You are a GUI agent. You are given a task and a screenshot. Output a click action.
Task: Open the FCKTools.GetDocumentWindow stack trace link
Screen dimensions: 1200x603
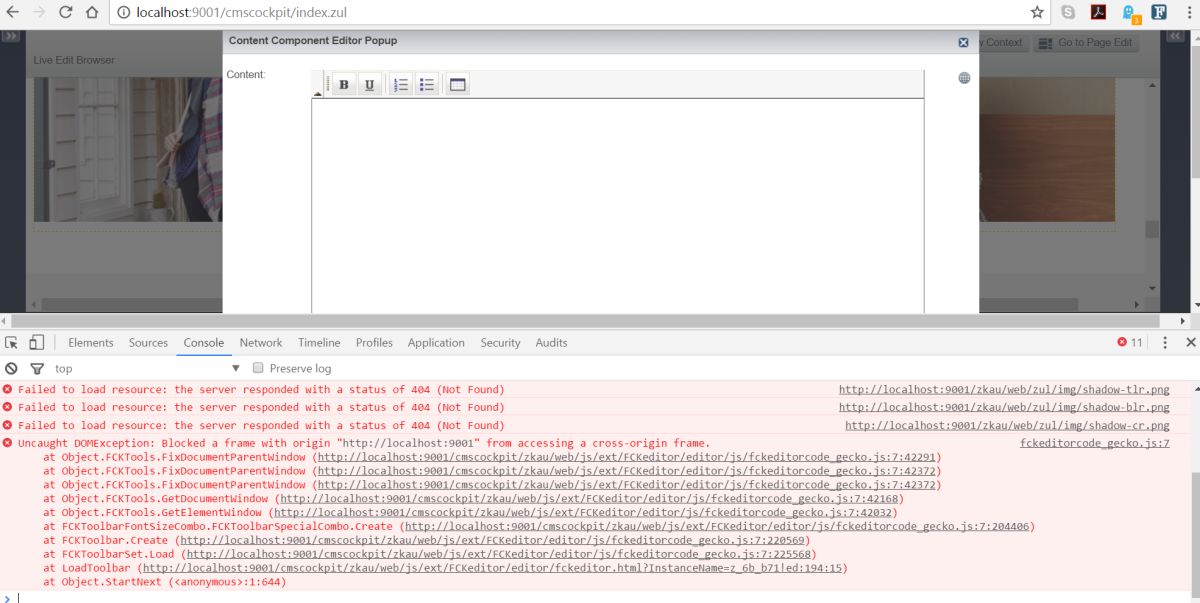pos(589,499)
